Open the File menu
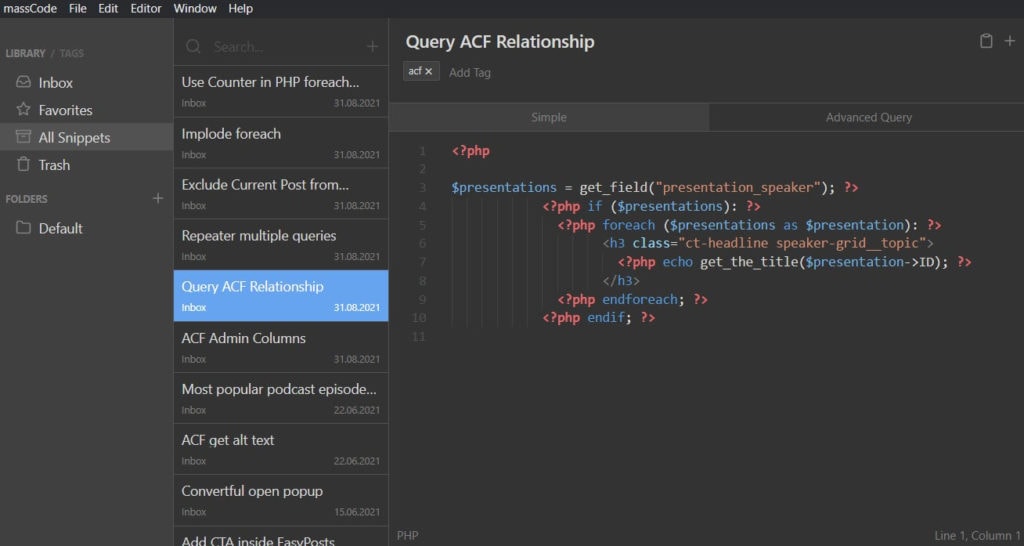 (x=77, y=8)
